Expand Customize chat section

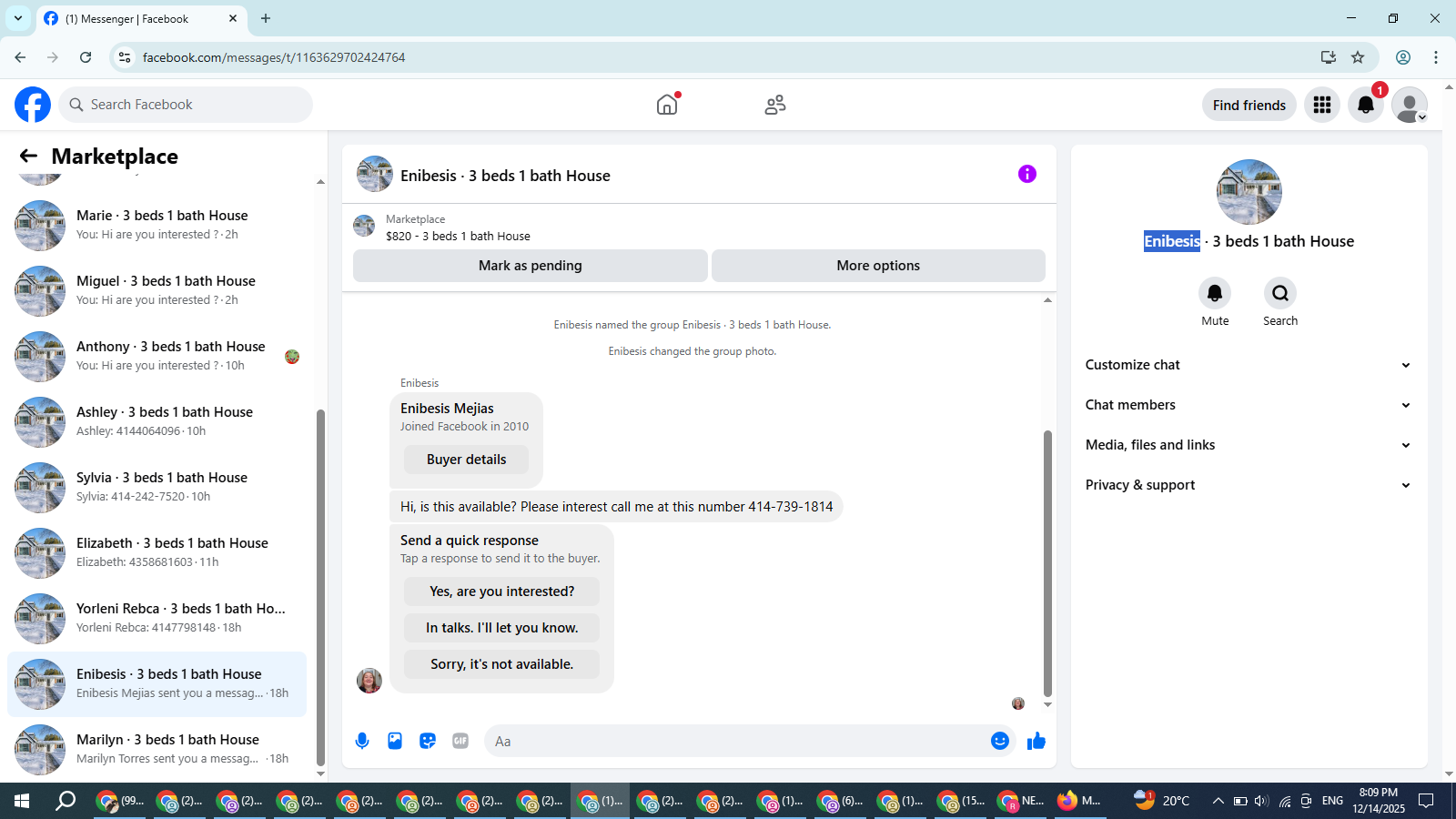click(x=1249, y=365)
